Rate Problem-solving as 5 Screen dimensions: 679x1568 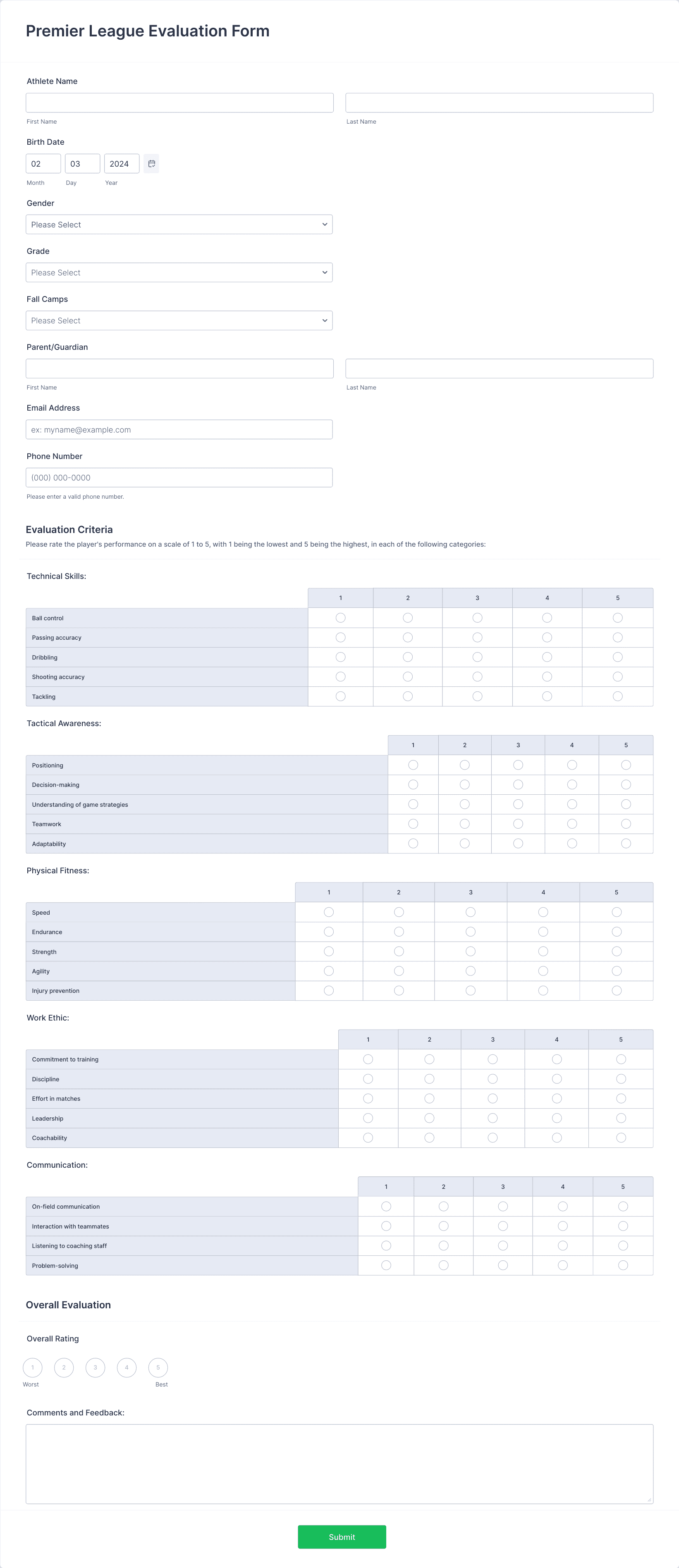[x=623, y=1265]
